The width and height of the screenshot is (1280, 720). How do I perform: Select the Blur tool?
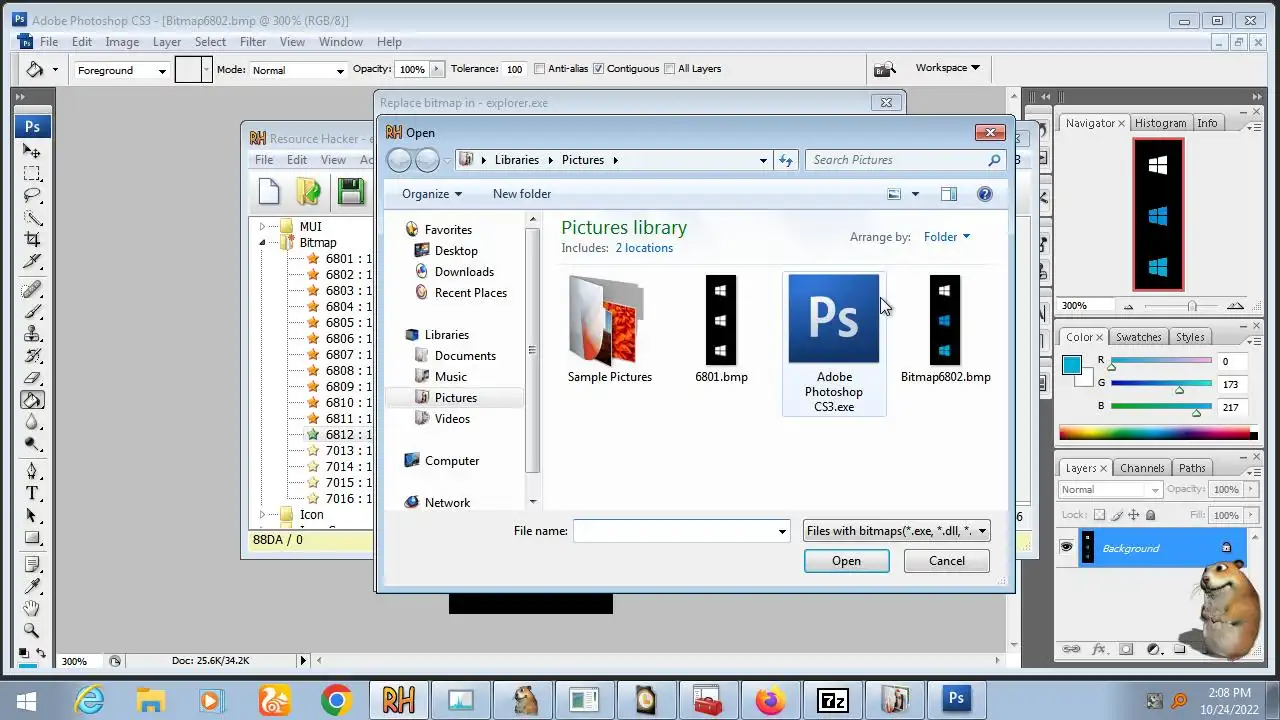click(x=32, y=422)
